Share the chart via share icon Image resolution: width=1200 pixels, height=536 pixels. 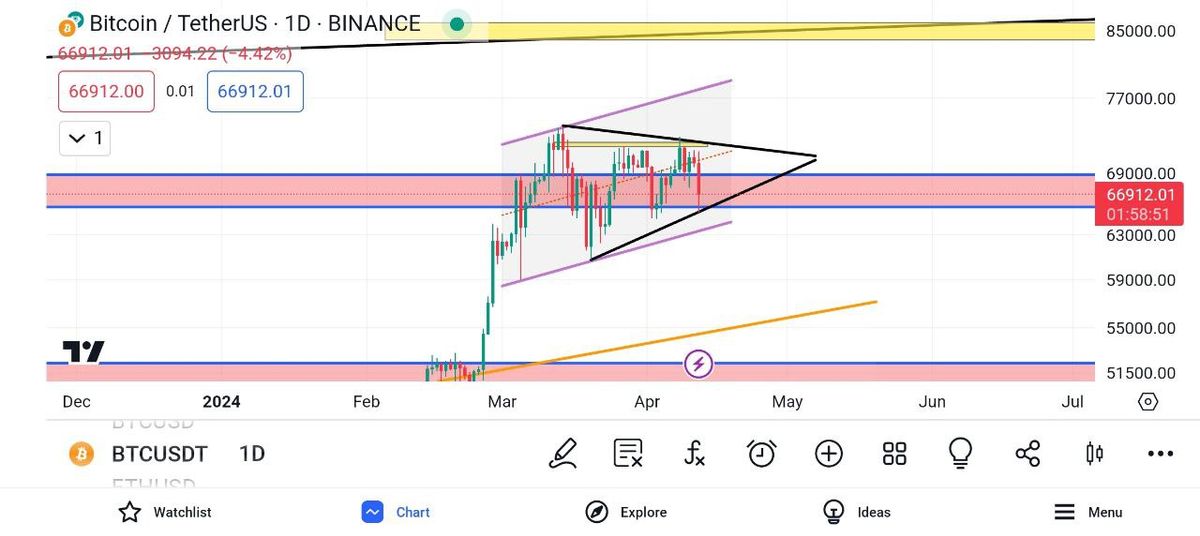click(x=1027, y=453)
